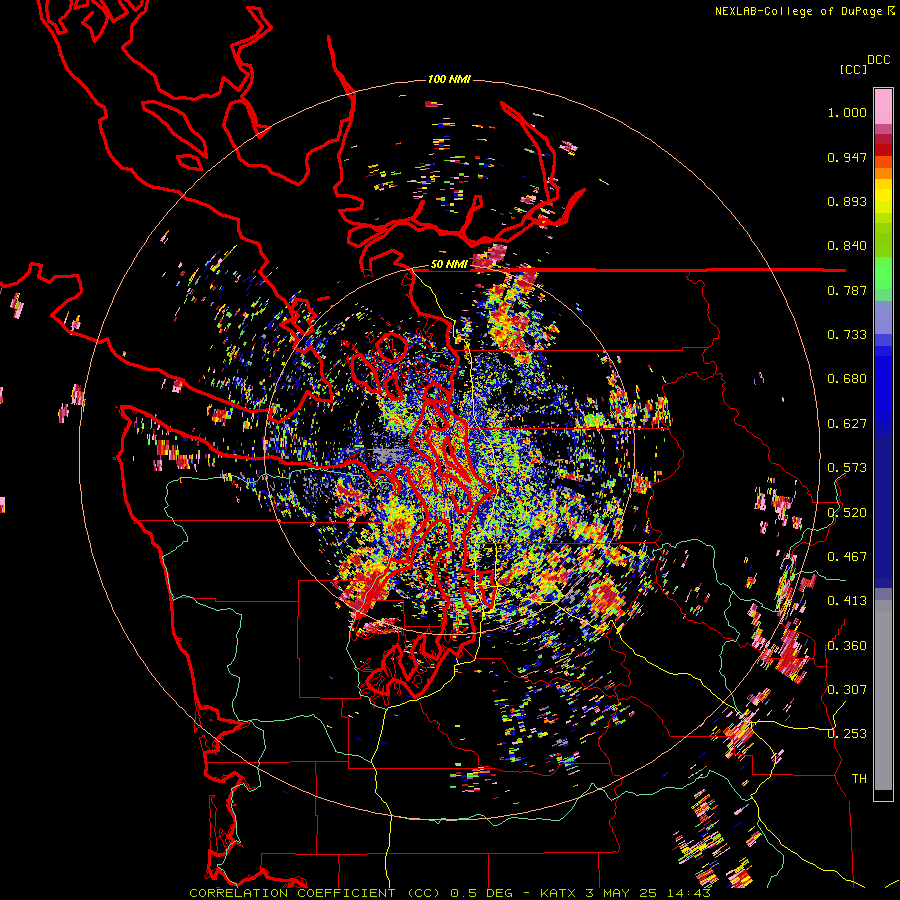900x900 pixels.
Task: Click the 0.573 scale value
Action: coord(847,468)
